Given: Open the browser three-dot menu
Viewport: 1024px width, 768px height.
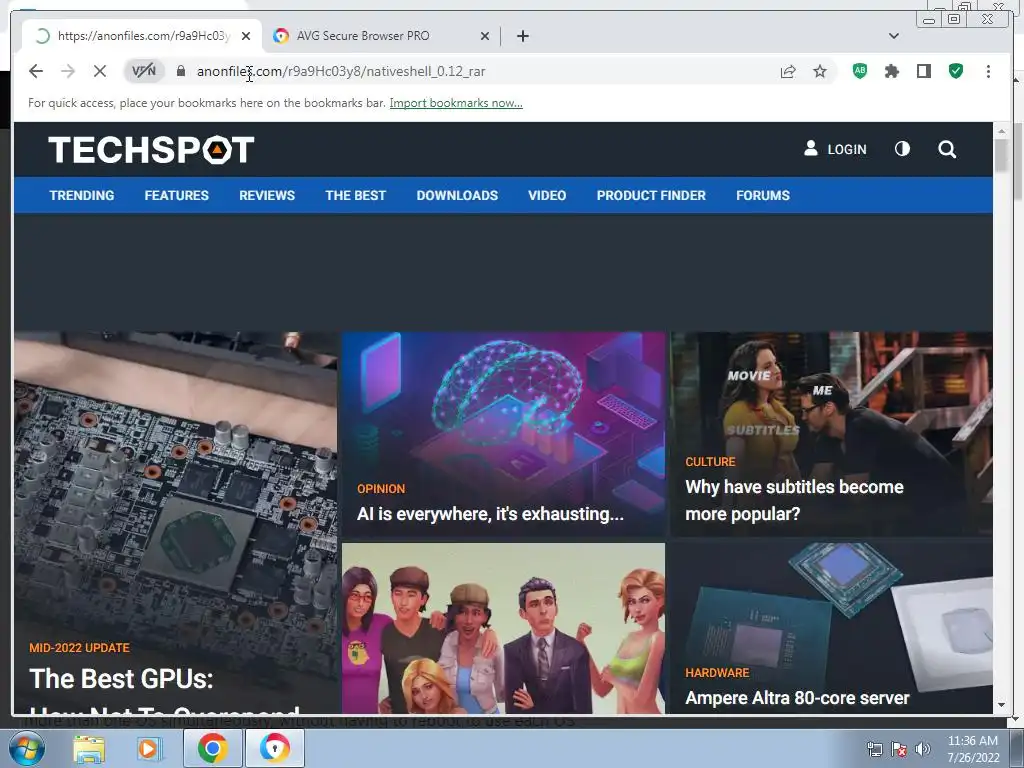Looking at the screenshot, I should [x=988, y=71].
